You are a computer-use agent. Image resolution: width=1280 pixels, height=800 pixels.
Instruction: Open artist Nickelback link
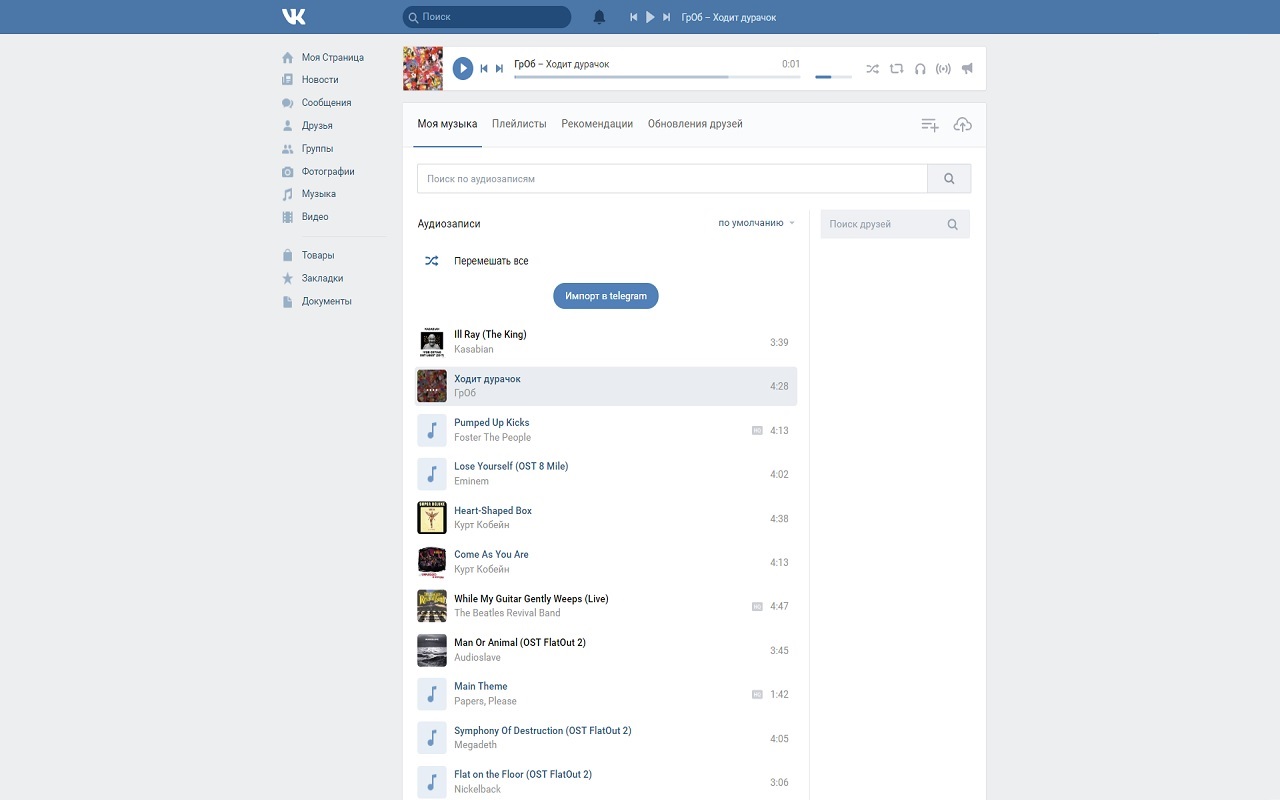(x=477, y=790)
